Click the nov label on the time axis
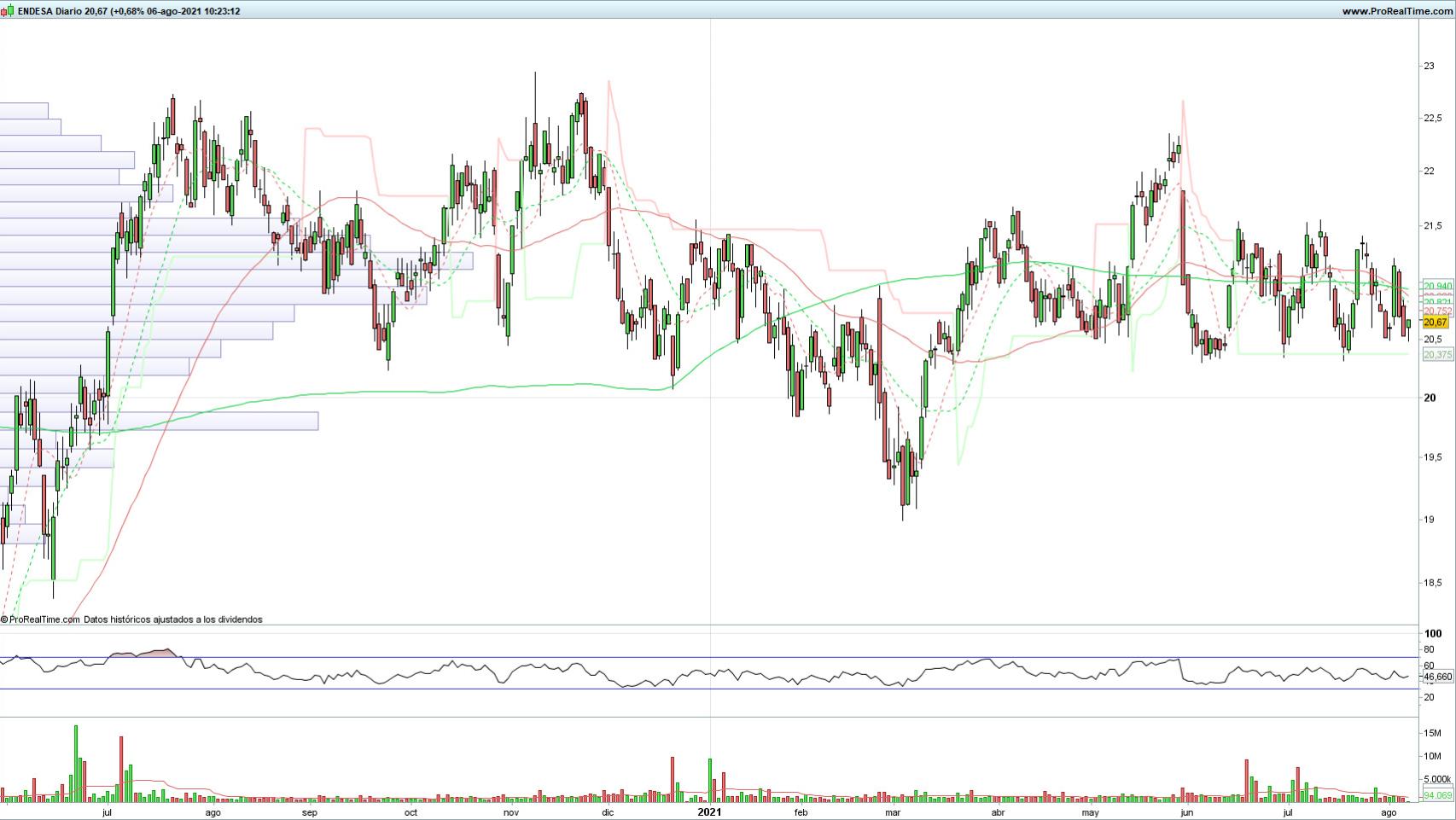The height and width of the screenshot is (820, 1456). [510, 813]
